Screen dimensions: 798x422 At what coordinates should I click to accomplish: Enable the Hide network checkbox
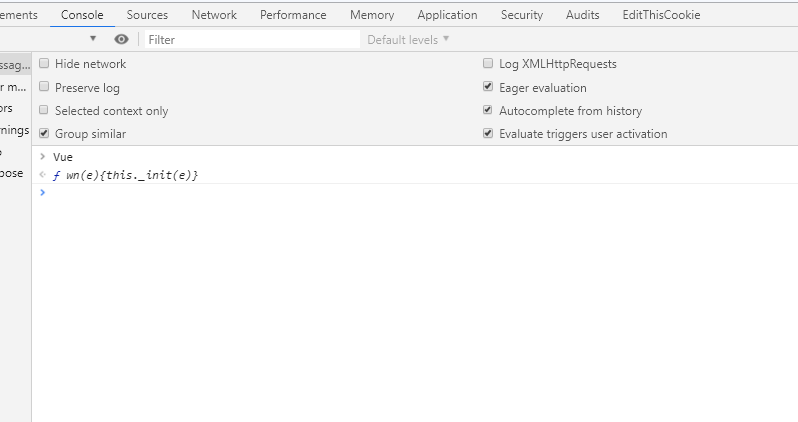point(44,64)
